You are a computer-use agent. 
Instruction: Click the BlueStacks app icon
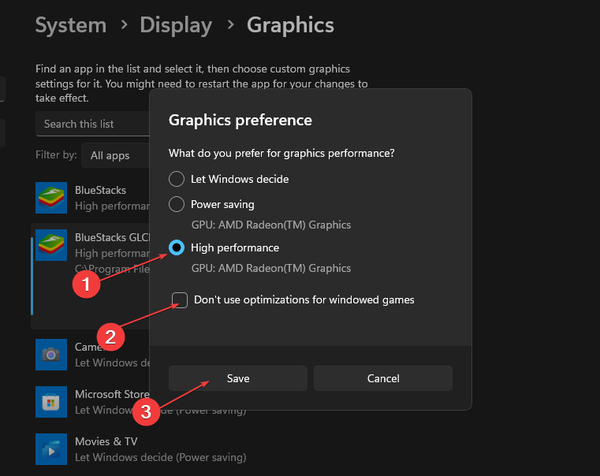click(x=51, y=197)
